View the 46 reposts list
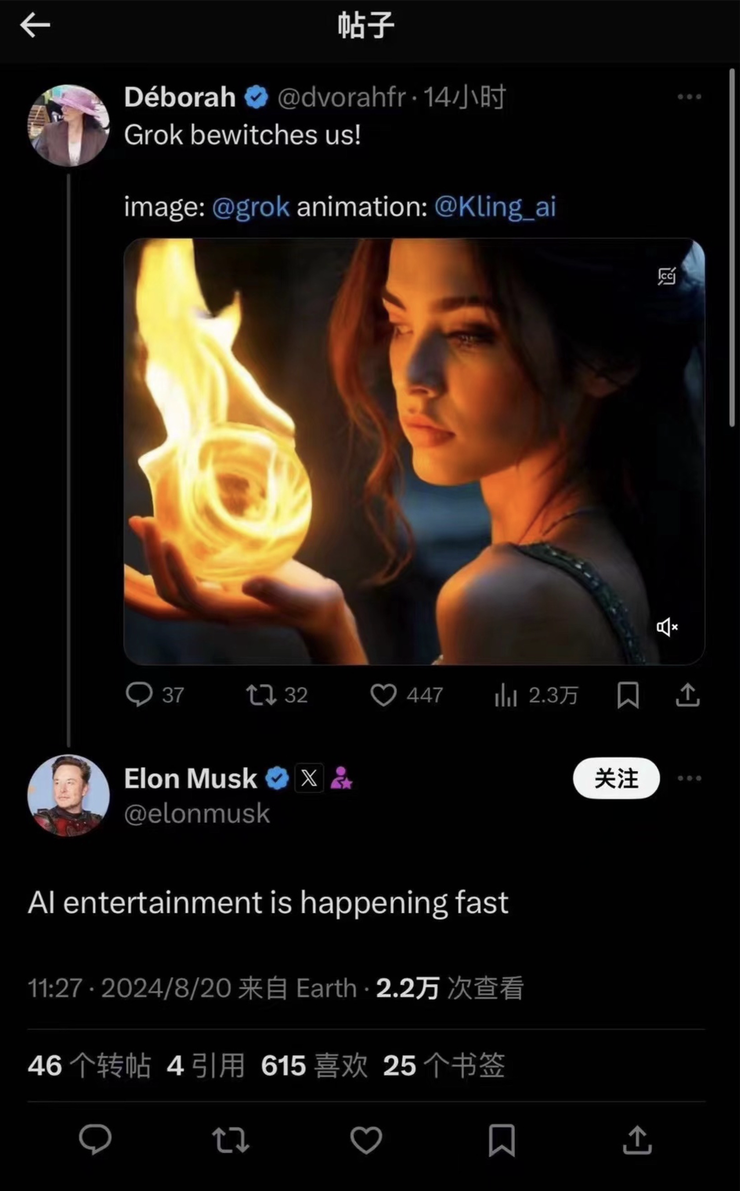This screenshot has width=740, height=1191. tap(89, 1065)
